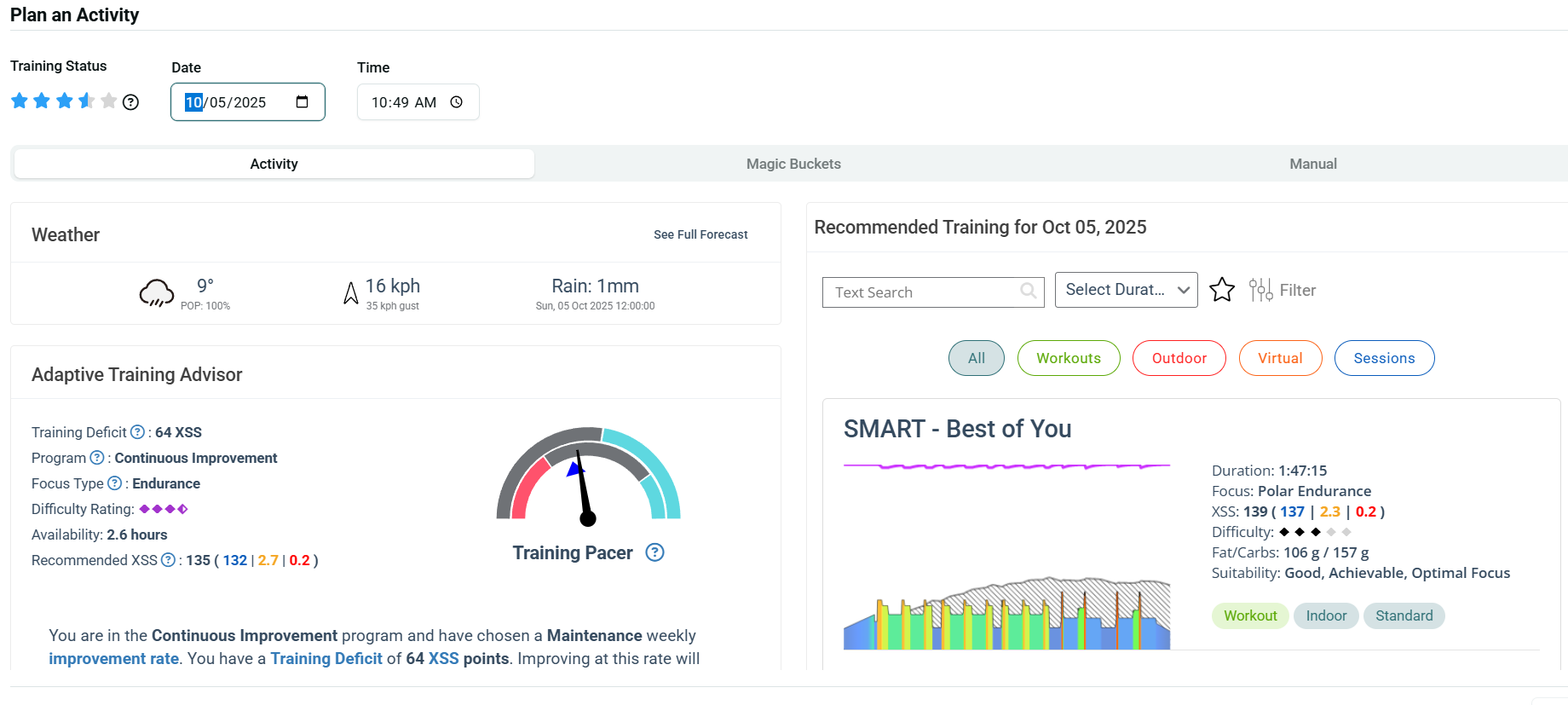
Task: Switch to the Manual tab
Action: 1312,164
